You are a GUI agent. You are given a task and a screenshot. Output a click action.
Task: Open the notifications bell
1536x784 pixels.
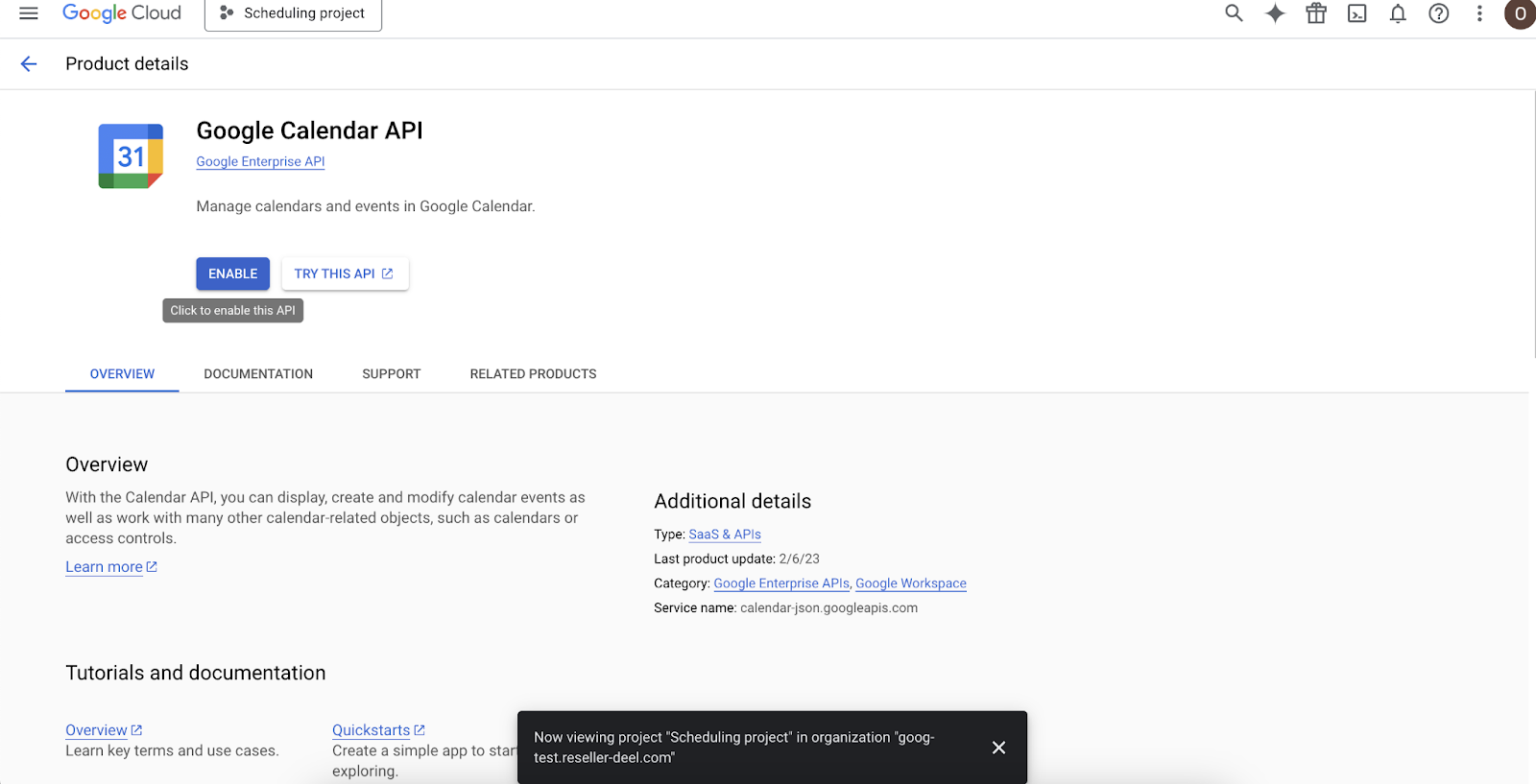pyautogui.click(x=1398, y=13)
